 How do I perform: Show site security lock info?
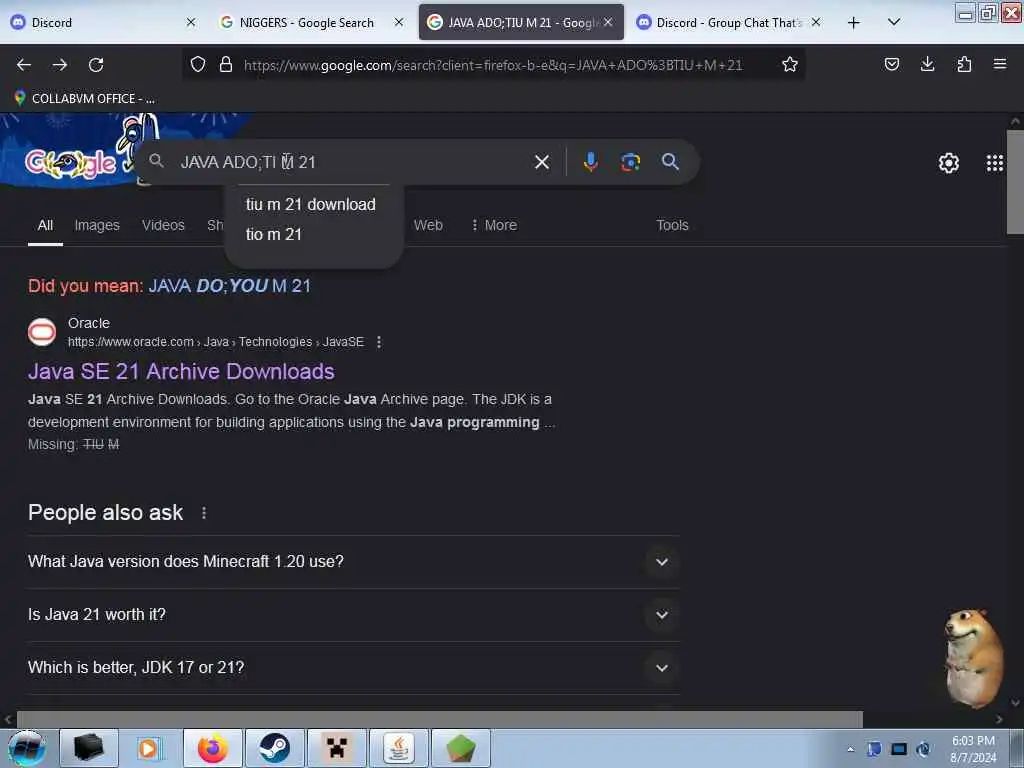click(226, 64)
